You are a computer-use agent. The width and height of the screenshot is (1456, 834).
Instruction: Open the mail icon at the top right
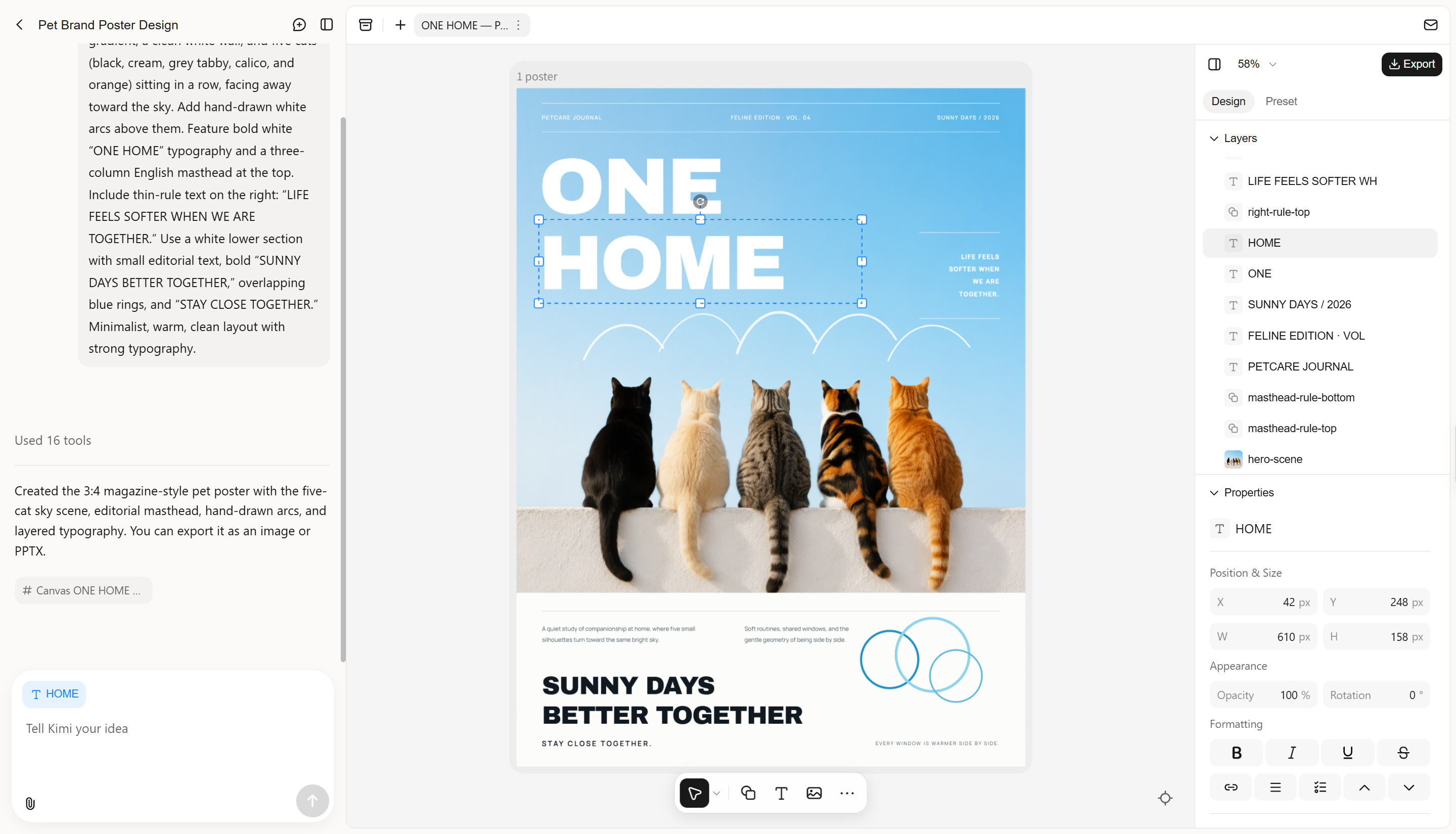coord(1430,25)
